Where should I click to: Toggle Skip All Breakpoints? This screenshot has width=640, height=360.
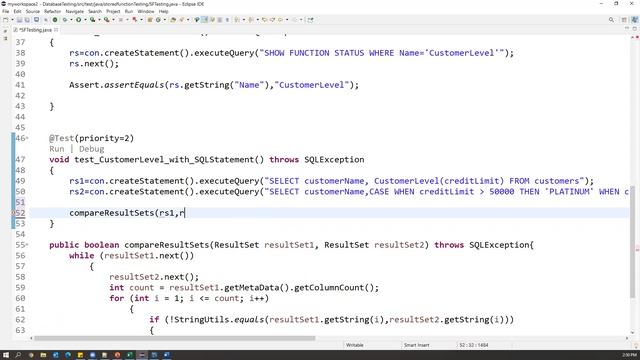(x=46, y=20)
